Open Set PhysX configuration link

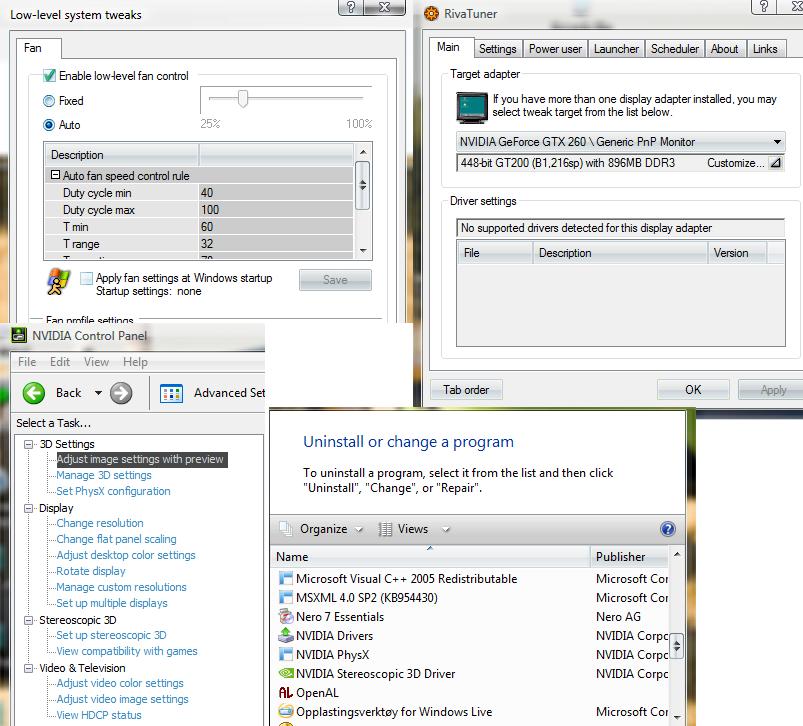113,491
